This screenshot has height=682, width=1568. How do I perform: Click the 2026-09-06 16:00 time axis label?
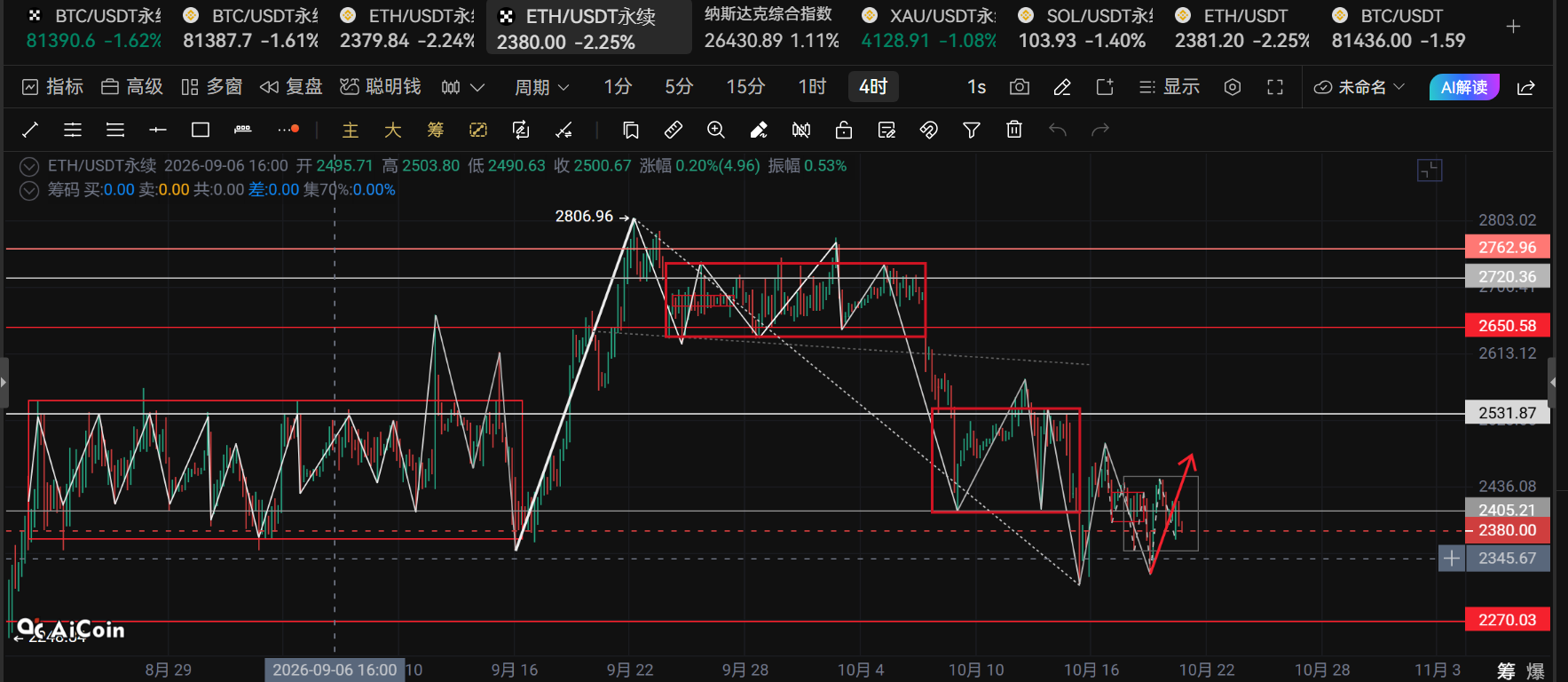(335, 670)
